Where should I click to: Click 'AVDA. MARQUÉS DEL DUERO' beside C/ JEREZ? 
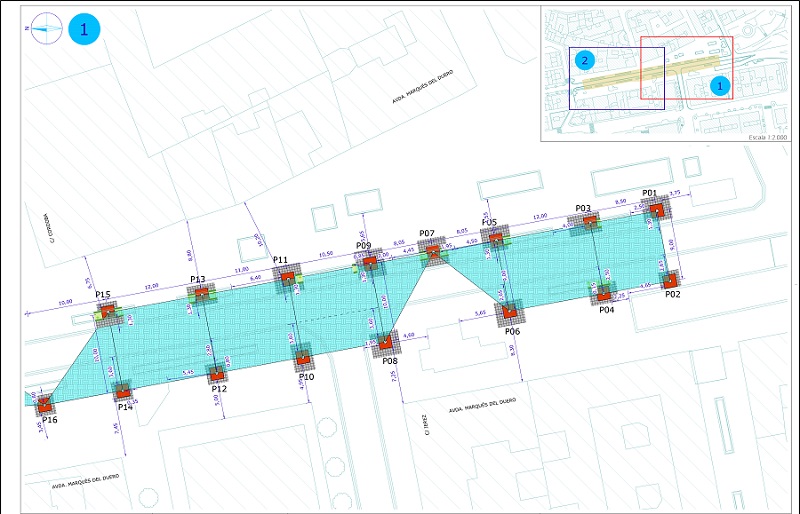[x=482, y=406]
